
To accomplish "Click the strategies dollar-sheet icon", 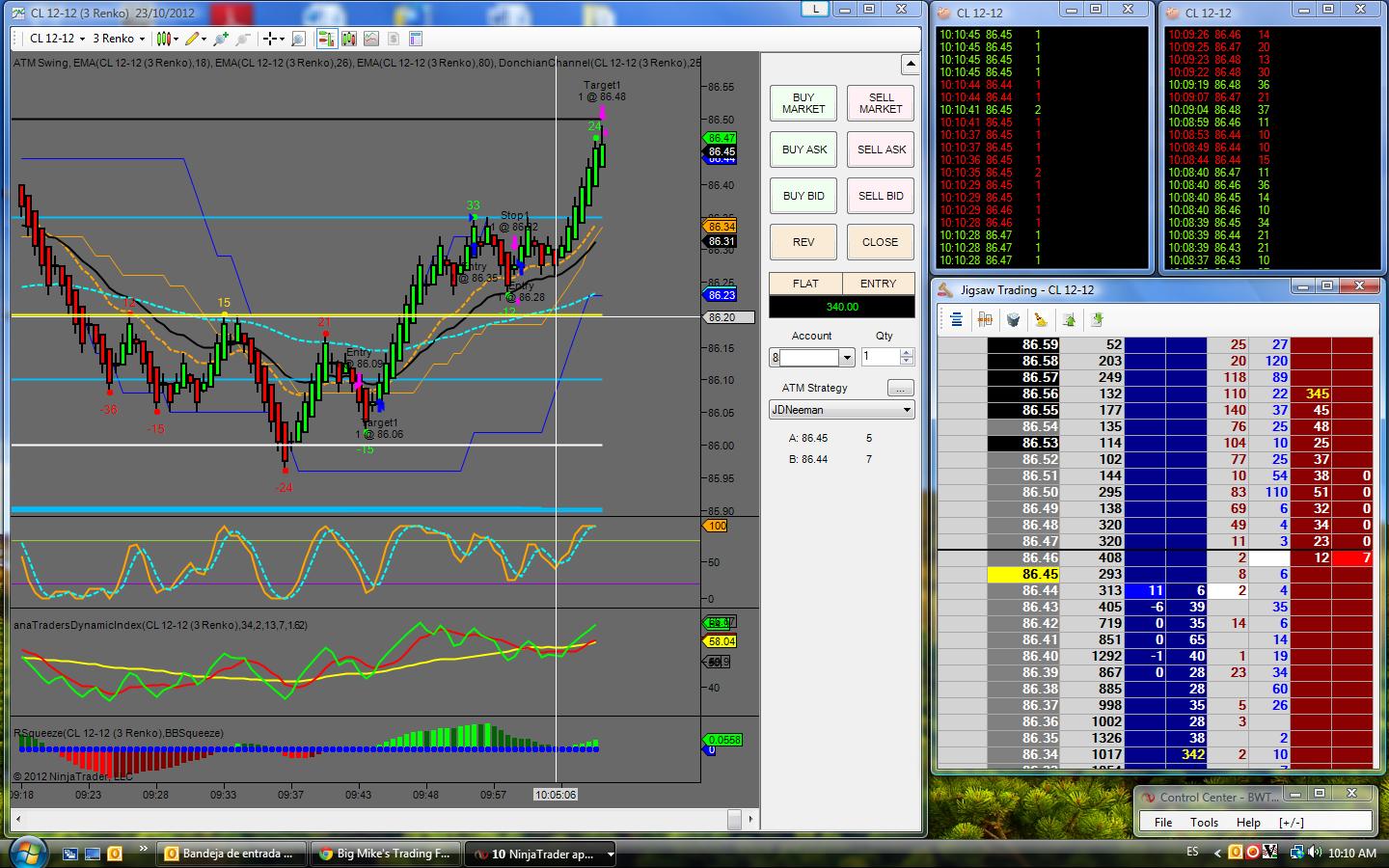I will [394, 39].
